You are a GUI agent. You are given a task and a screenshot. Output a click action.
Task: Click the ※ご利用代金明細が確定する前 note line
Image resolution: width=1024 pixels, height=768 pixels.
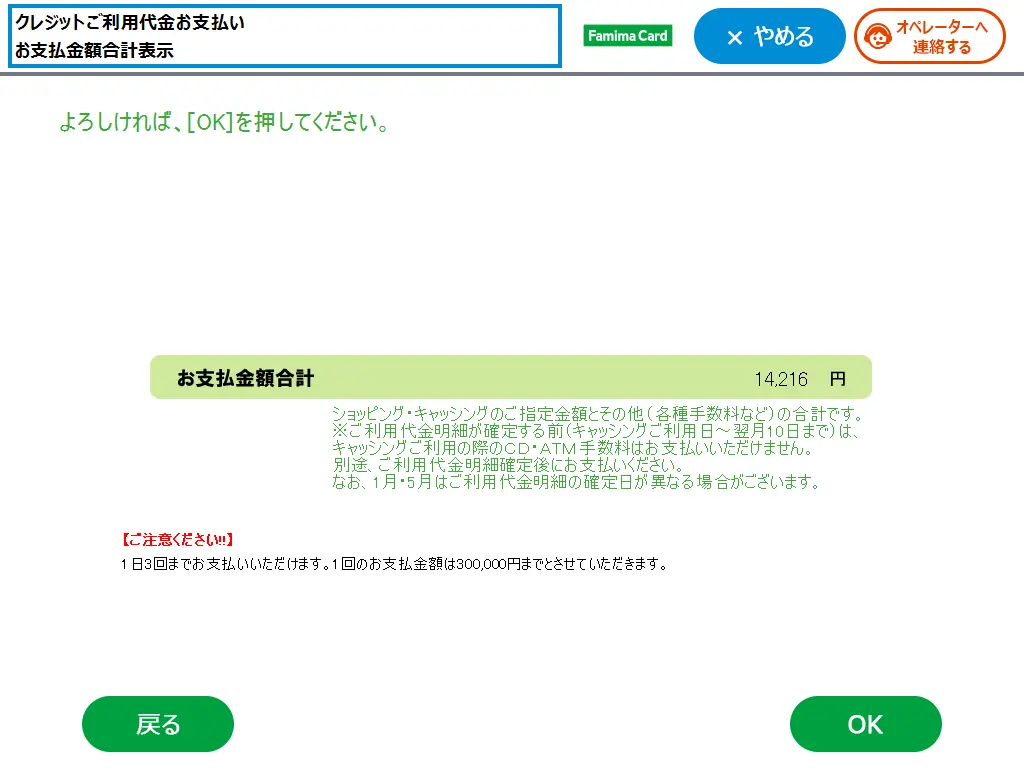coord(596,431)
